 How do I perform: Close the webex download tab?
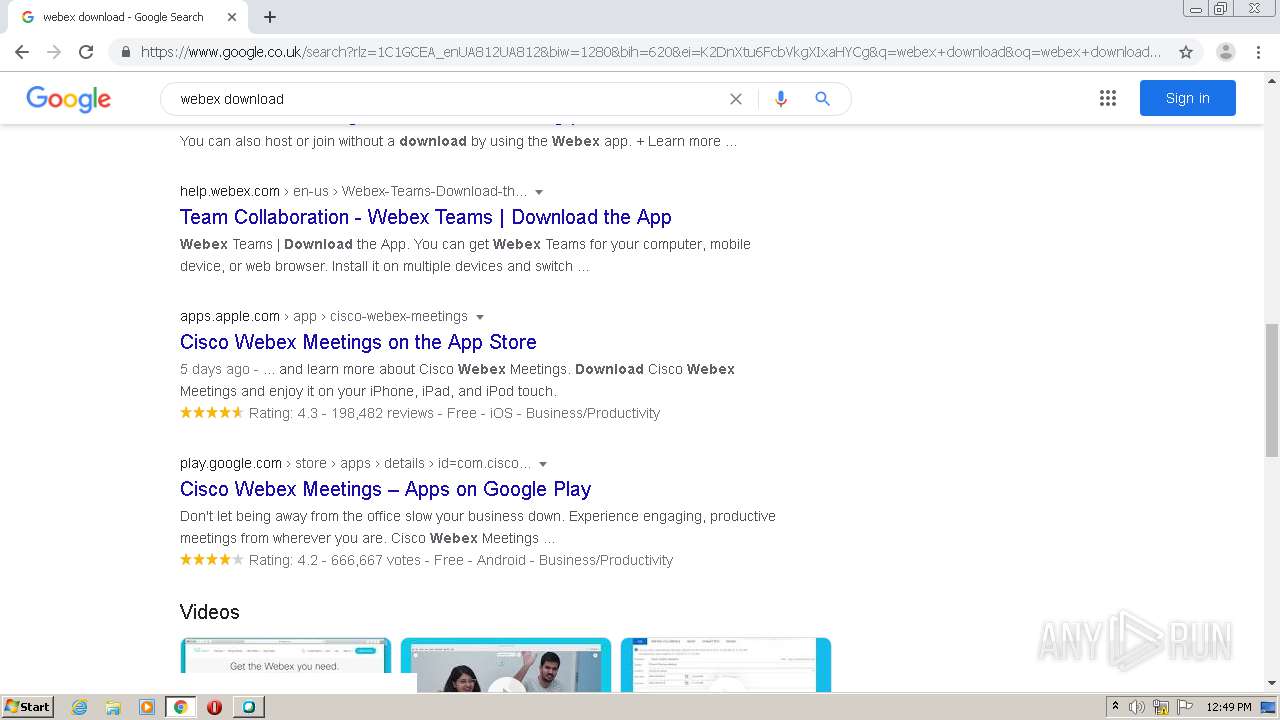point(232,17)
